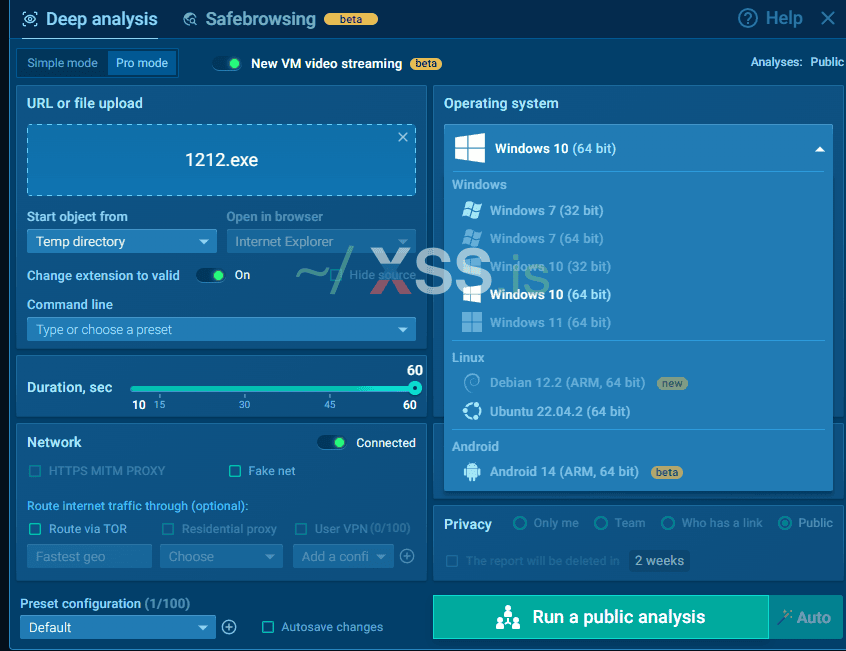The width and height of the screenshot is (846, 651).
Task: Click the Windows logo in selected OS header
Action: coord(469,148)
